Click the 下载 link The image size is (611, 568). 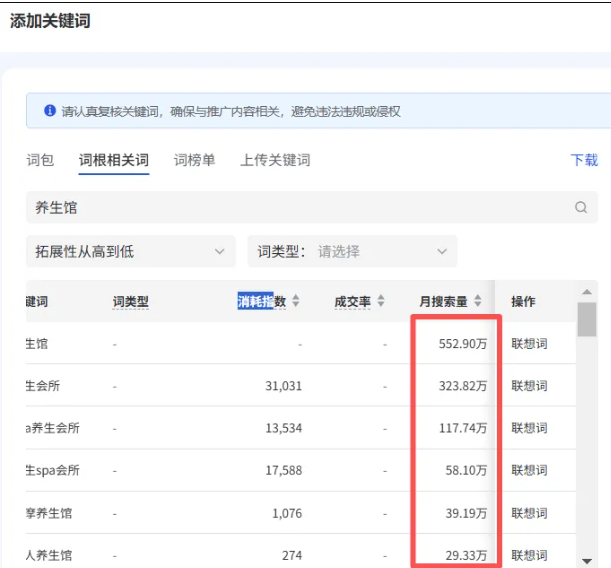(583, 160)
